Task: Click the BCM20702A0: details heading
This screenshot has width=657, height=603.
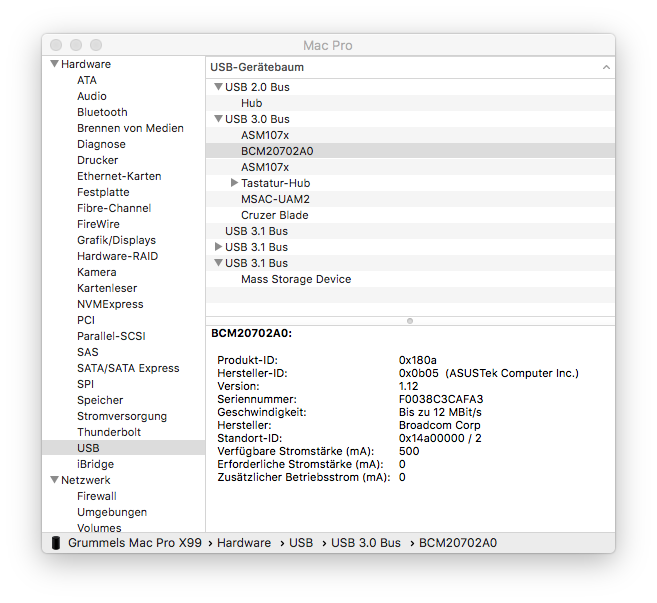Action: [x=251, y=333]
